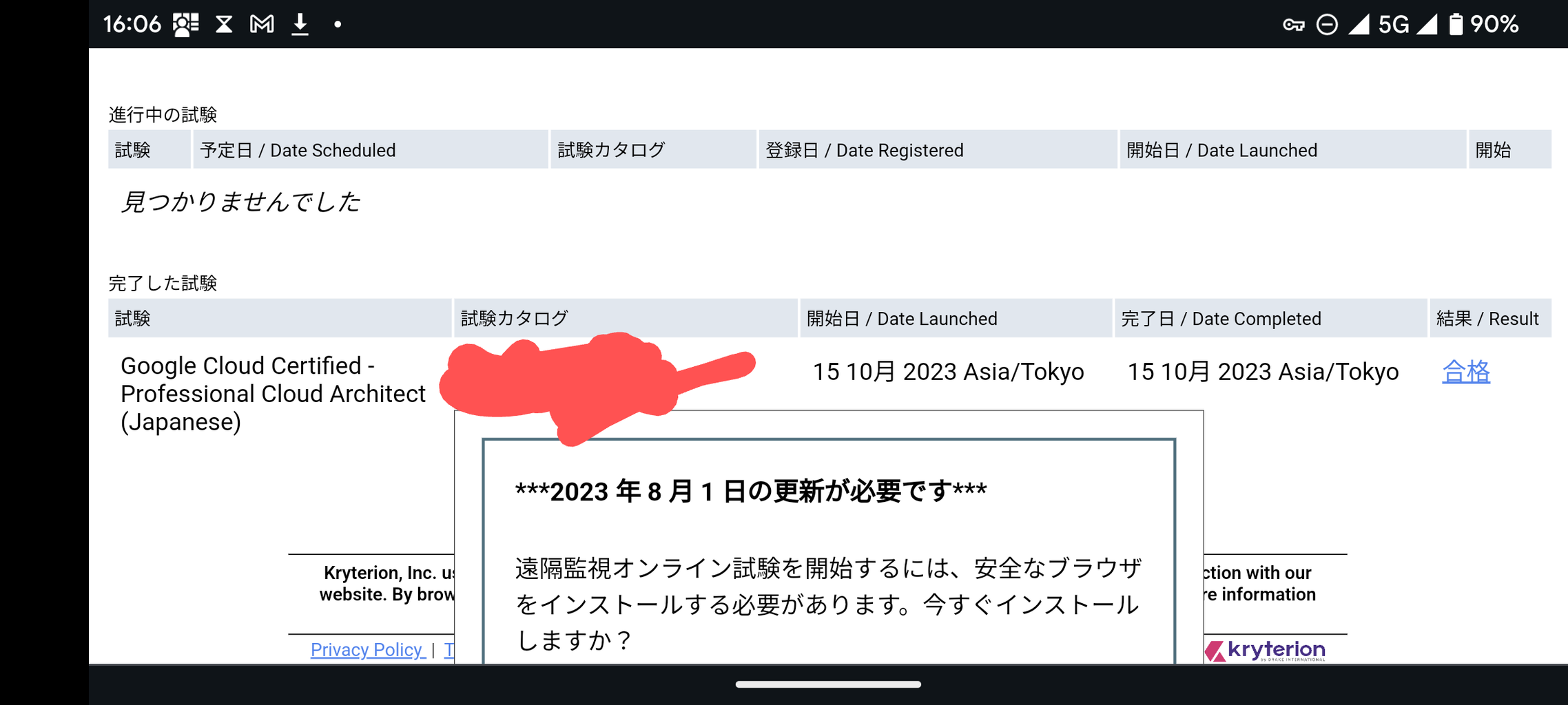The height and width of the screenshot is (705, 1568).
Task: Click the 完了日 / Date Completed column header
Action: [1271, 318]
